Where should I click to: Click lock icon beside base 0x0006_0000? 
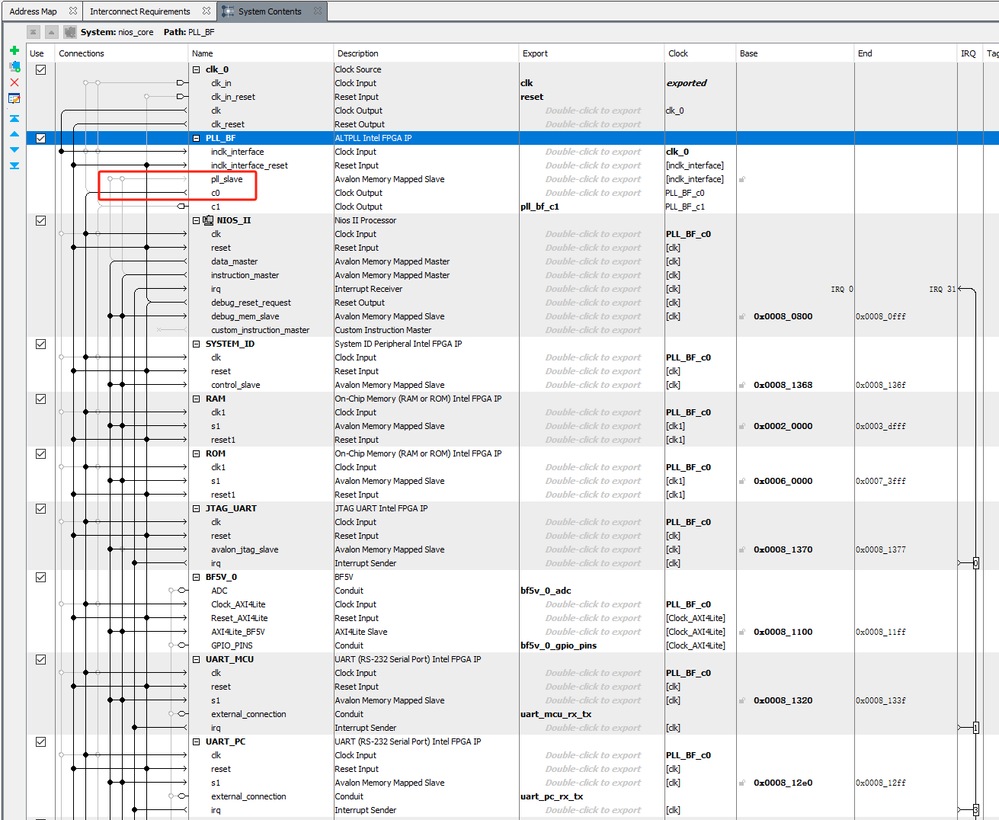click(742, 481)
